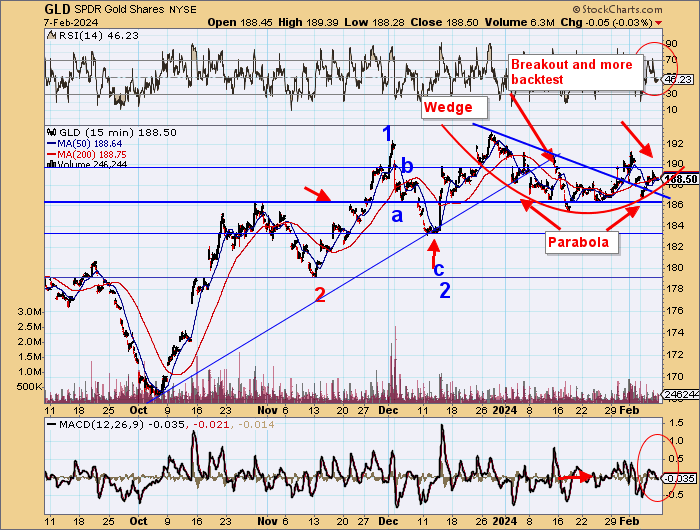Click the -0.035 MACD value tag
Screen dimensions: 700x530
[680, 479]
